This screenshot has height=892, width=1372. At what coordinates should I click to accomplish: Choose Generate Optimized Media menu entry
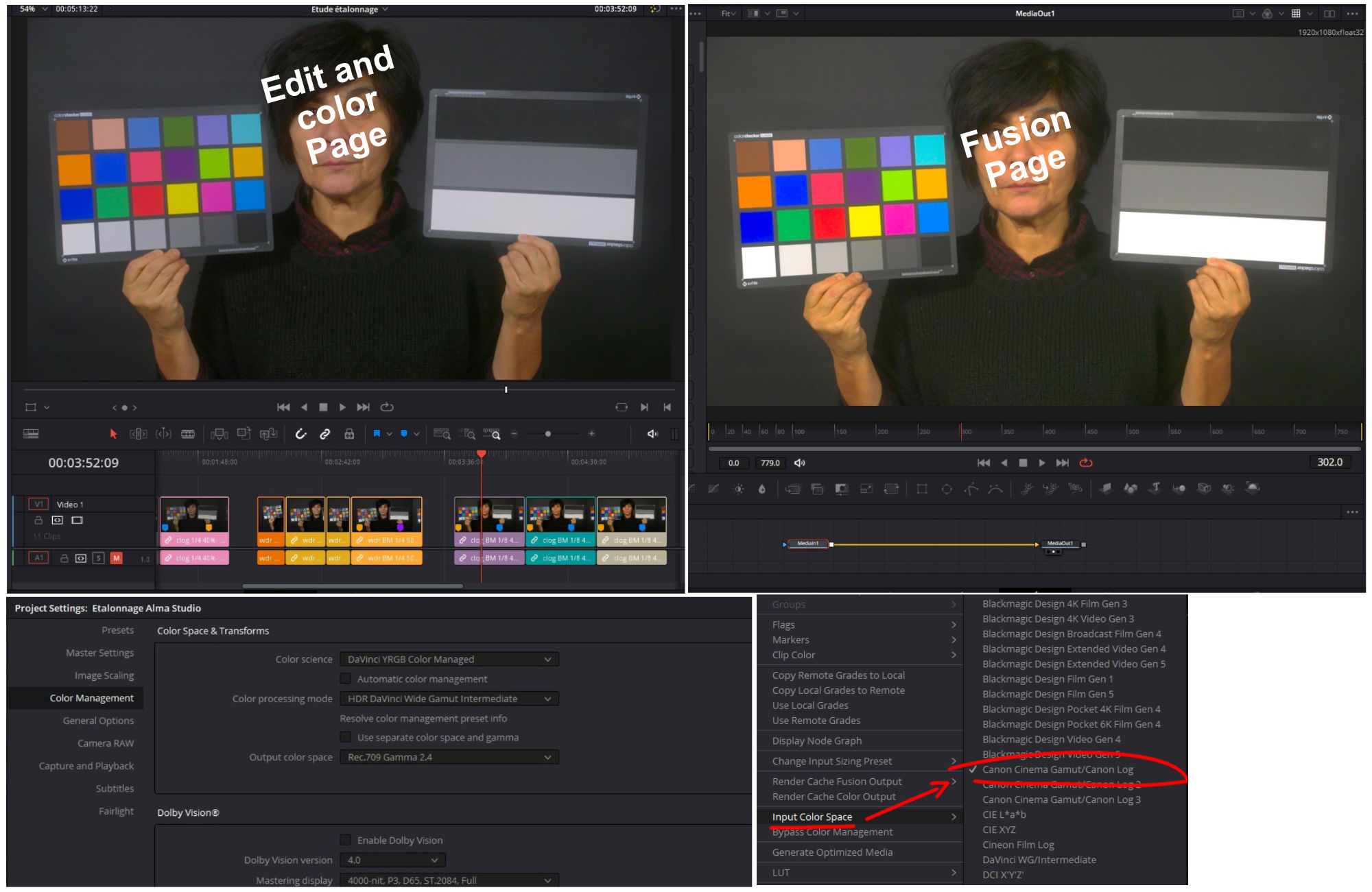[832, 852]
